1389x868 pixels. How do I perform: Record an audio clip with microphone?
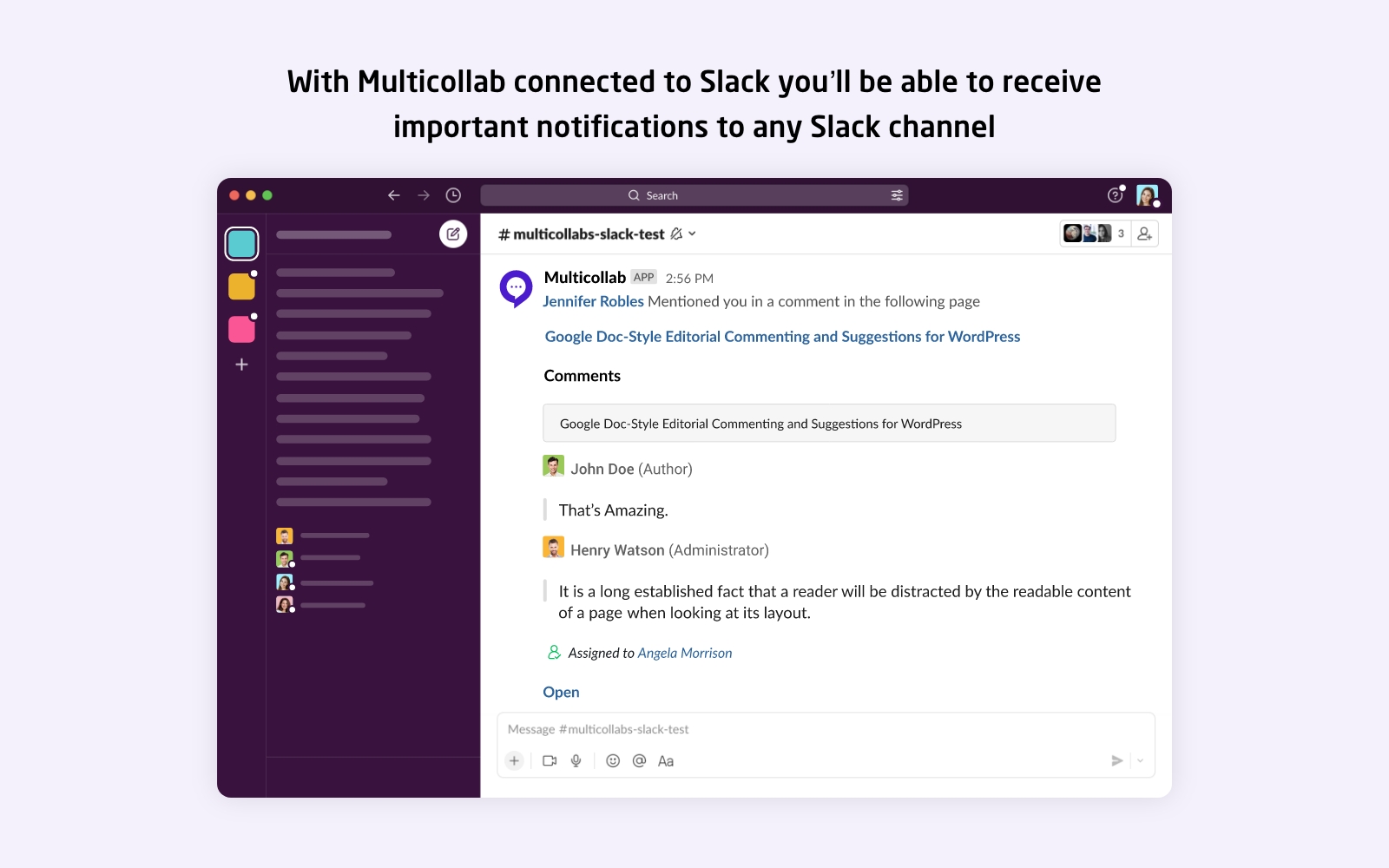[576, 760]
